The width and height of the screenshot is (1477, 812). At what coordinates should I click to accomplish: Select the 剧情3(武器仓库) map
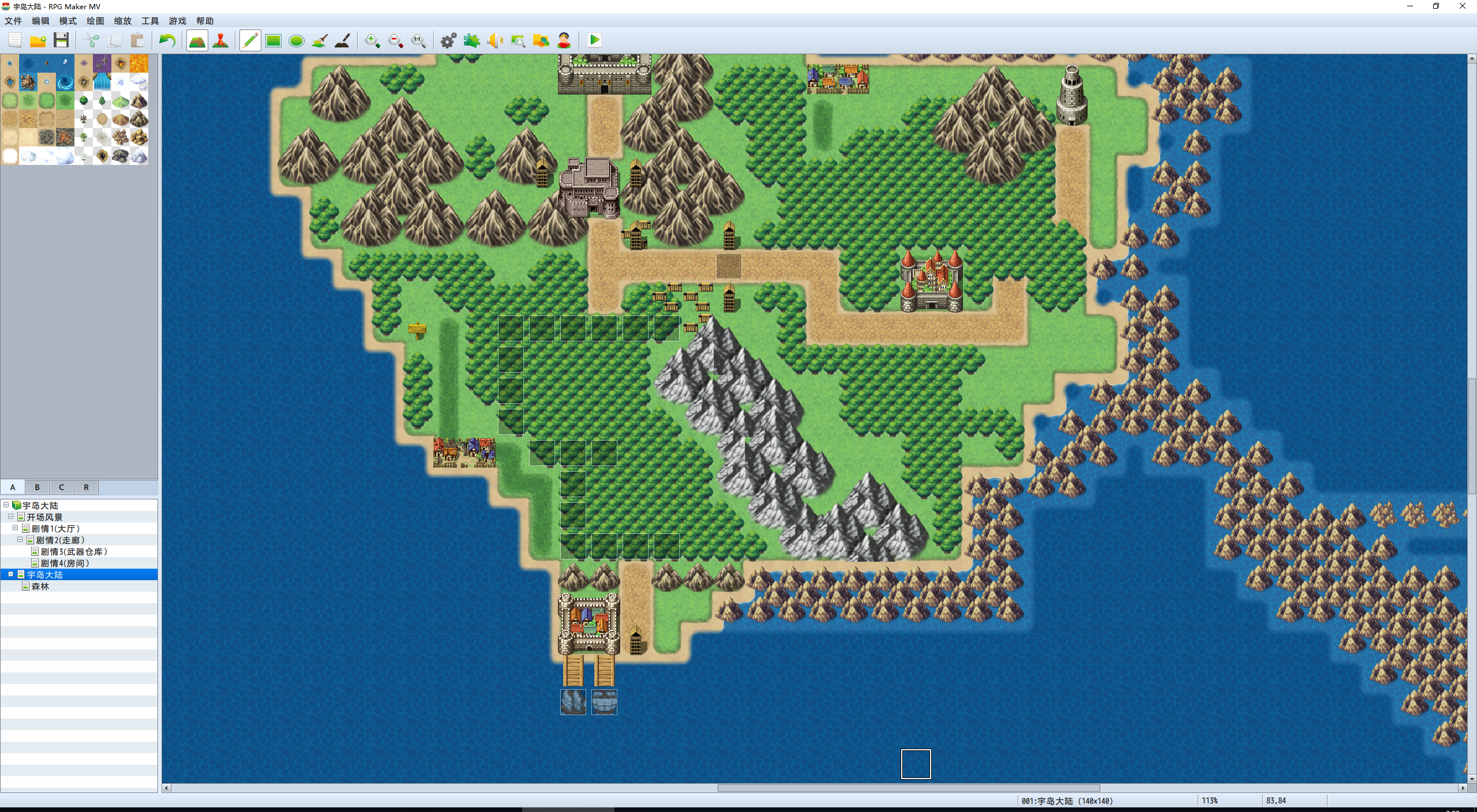(x=74, y=551)
